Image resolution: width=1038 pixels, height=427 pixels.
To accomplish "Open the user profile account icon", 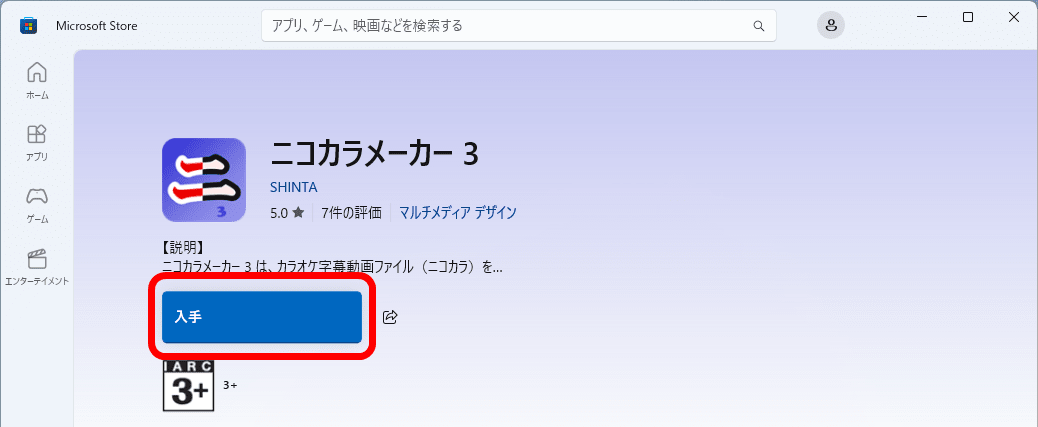I will [x=831, y=26].
